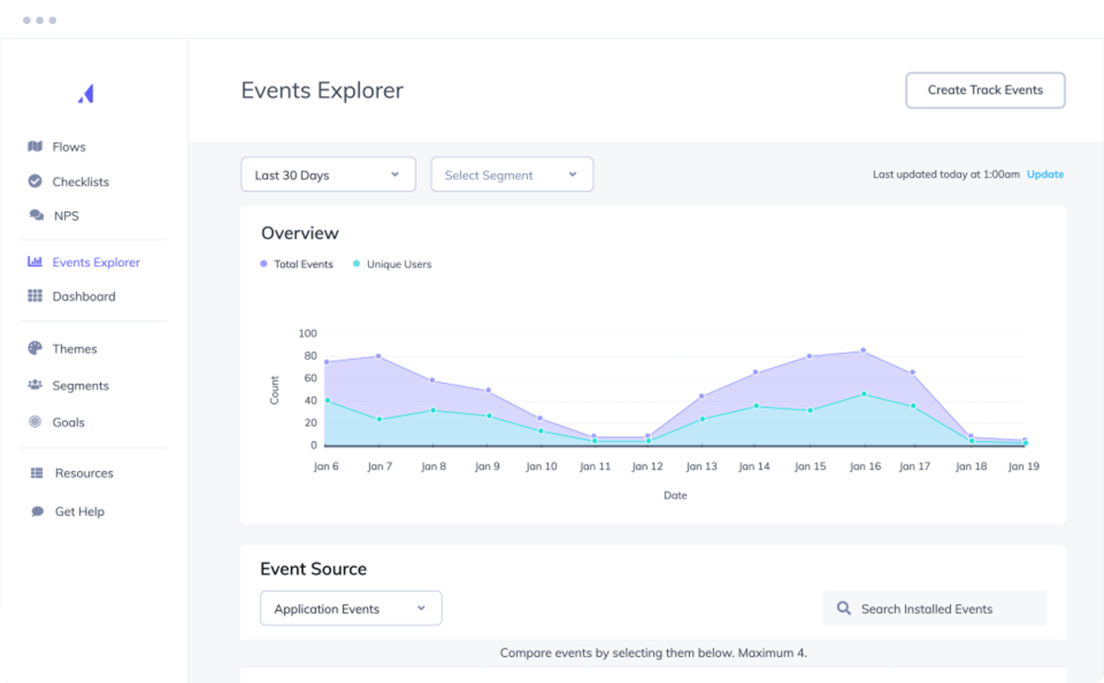Open the Last 30 Days date range dropdown
Screen dimensions: 1104x683
pyautogui.click(x=328, y=174)
